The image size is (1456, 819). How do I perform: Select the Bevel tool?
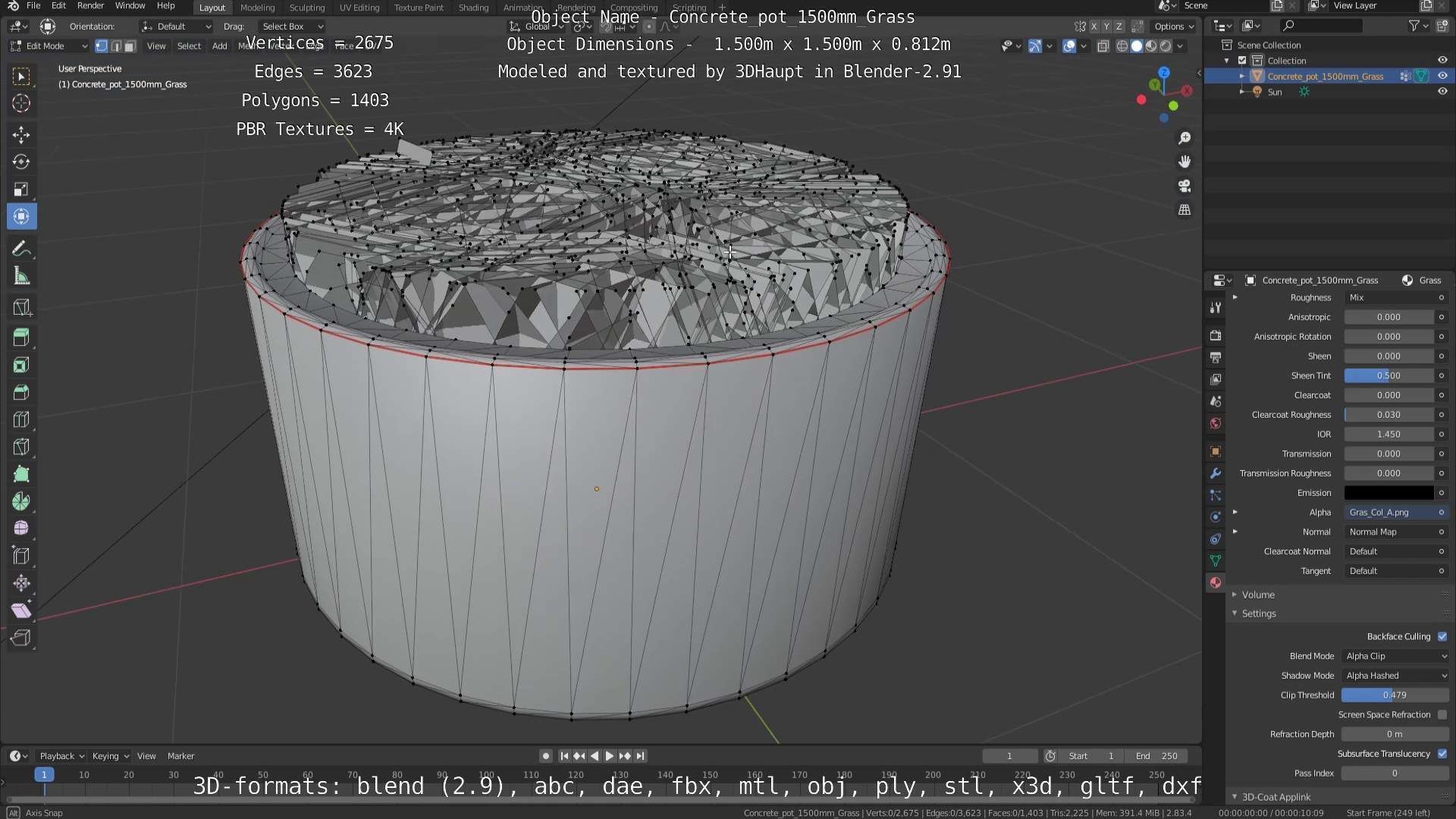pyautogui.click(x=21, y=392)
